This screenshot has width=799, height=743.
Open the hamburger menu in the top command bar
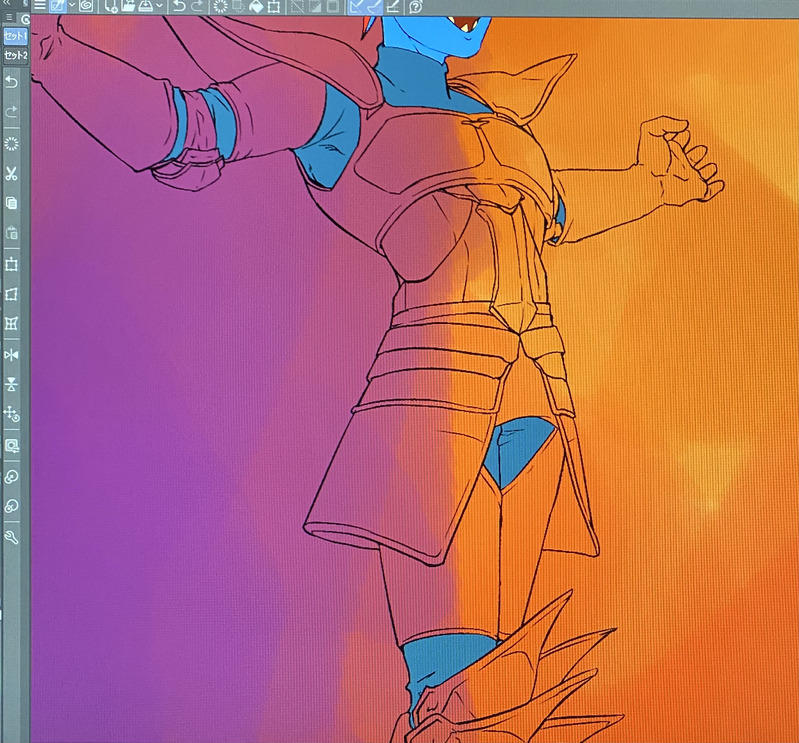(39, 6)
